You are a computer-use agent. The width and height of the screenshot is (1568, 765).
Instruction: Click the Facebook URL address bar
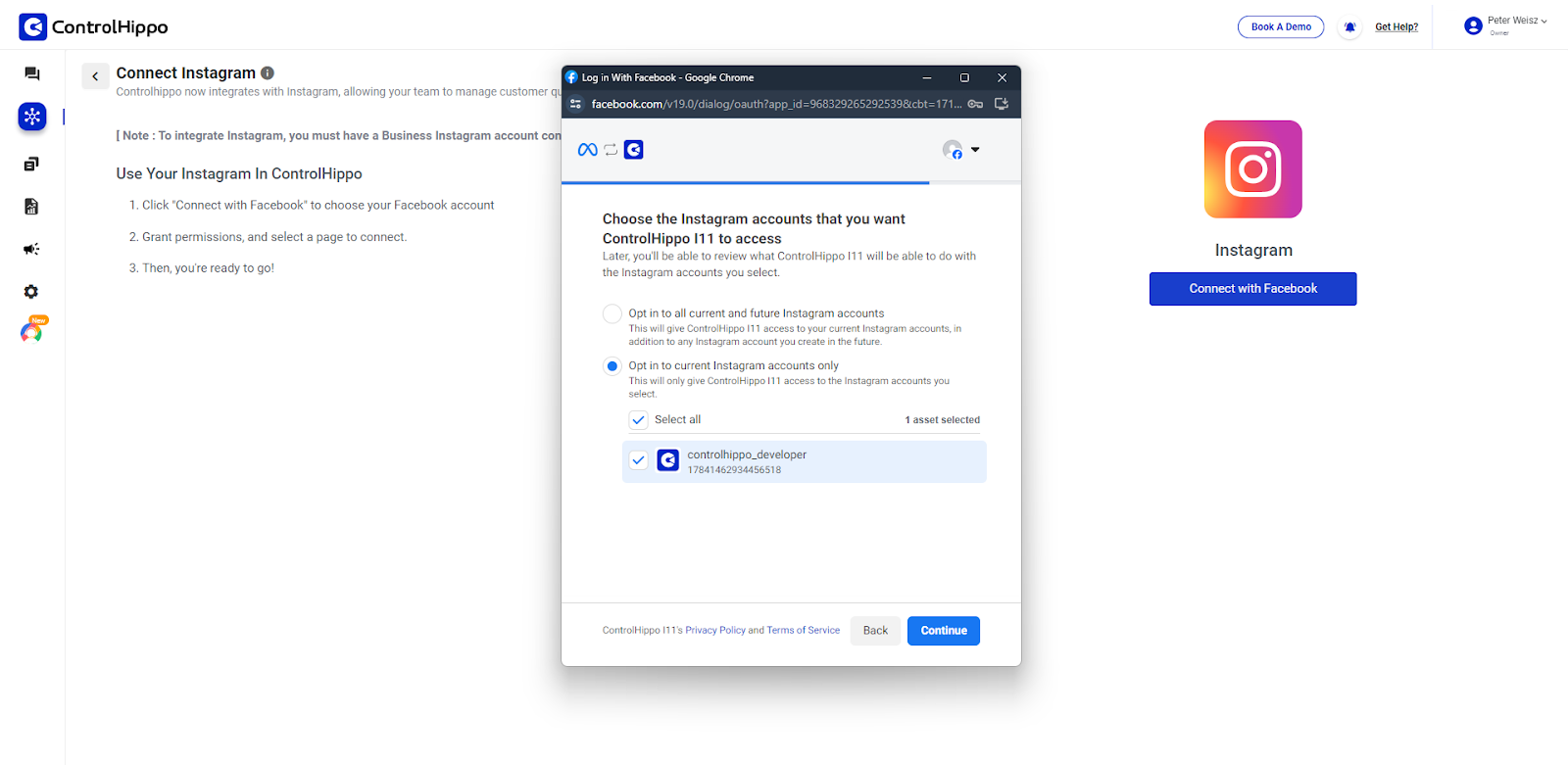(774, 104)
